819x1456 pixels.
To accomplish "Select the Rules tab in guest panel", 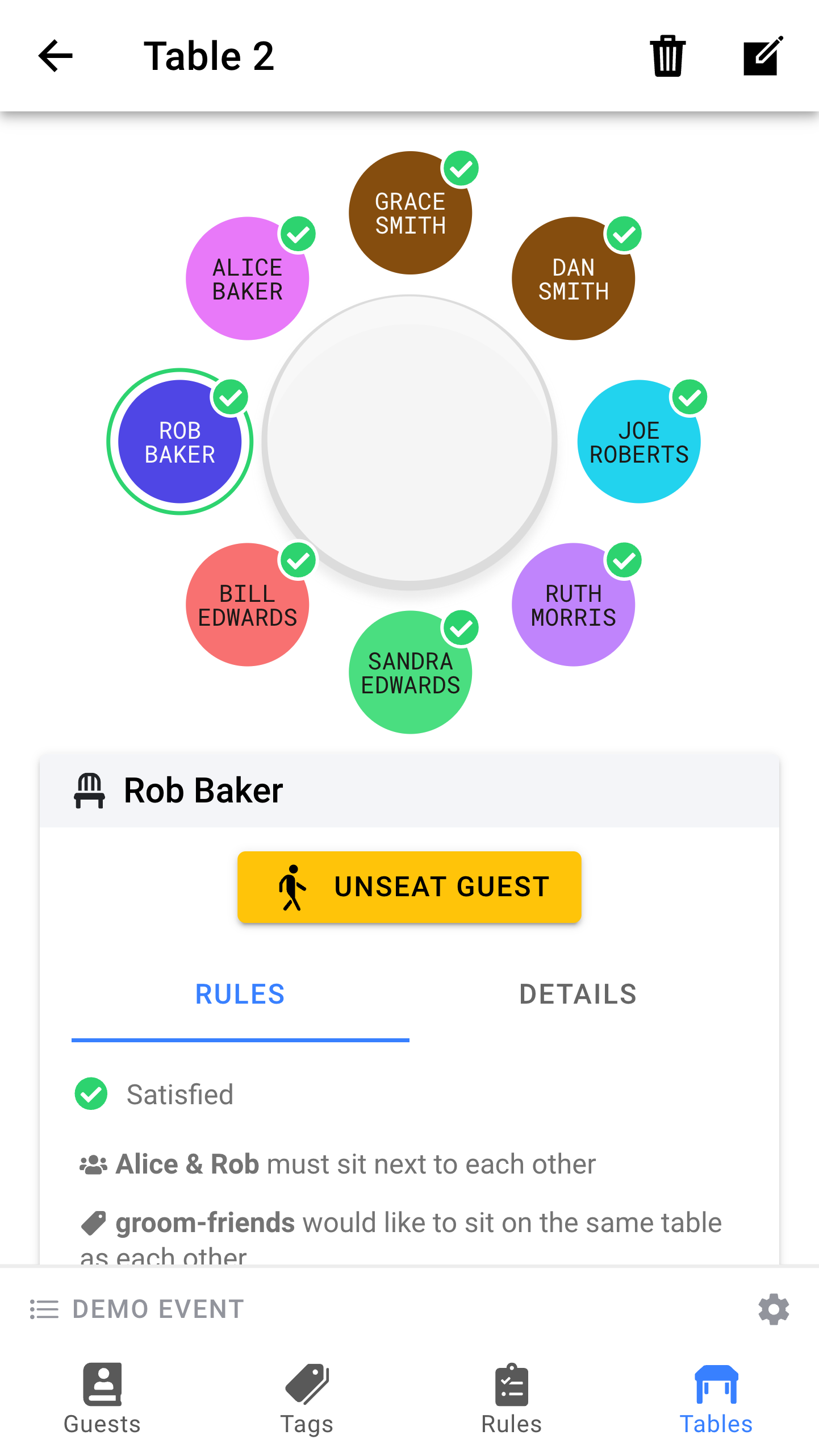I will pyautogui.click(x=240, y=995).
